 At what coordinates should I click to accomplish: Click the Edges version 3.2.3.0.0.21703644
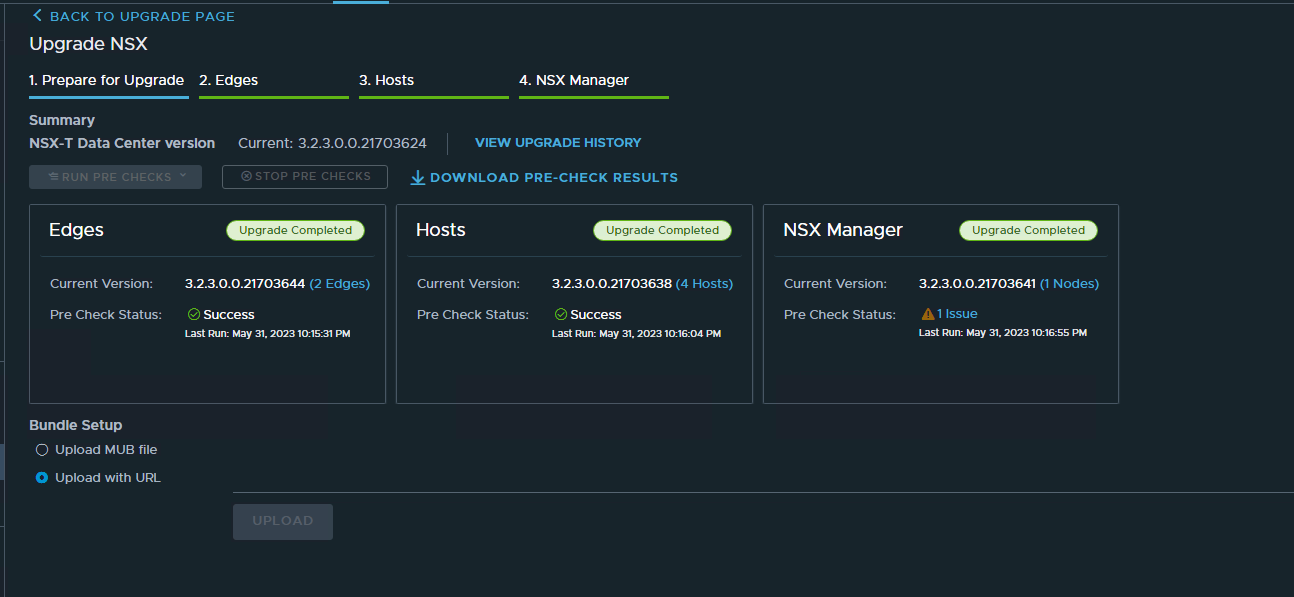[245, 284]
